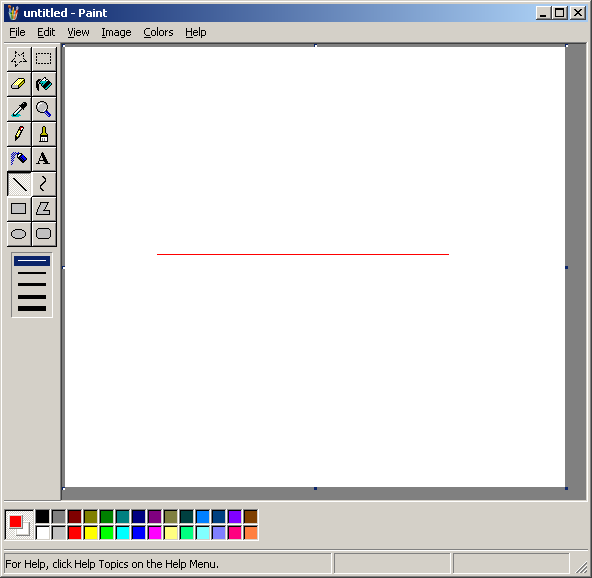Pick the Fill With Color bucket tool
Image resolution: width=592 pixels, height=578 pixels.
[44, 84]
